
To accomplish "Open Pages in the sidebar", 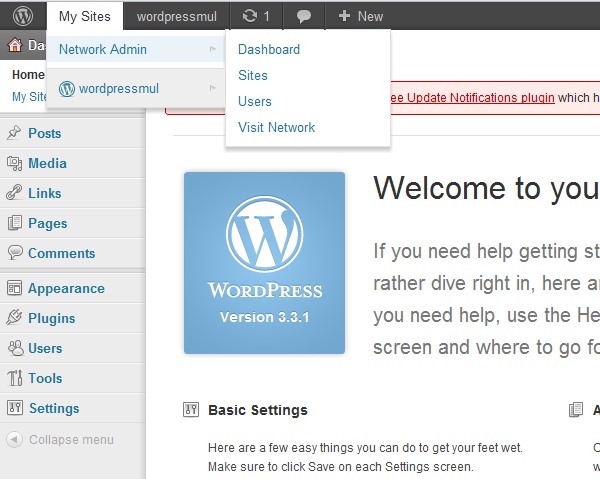I will click(x=48, y=223).
